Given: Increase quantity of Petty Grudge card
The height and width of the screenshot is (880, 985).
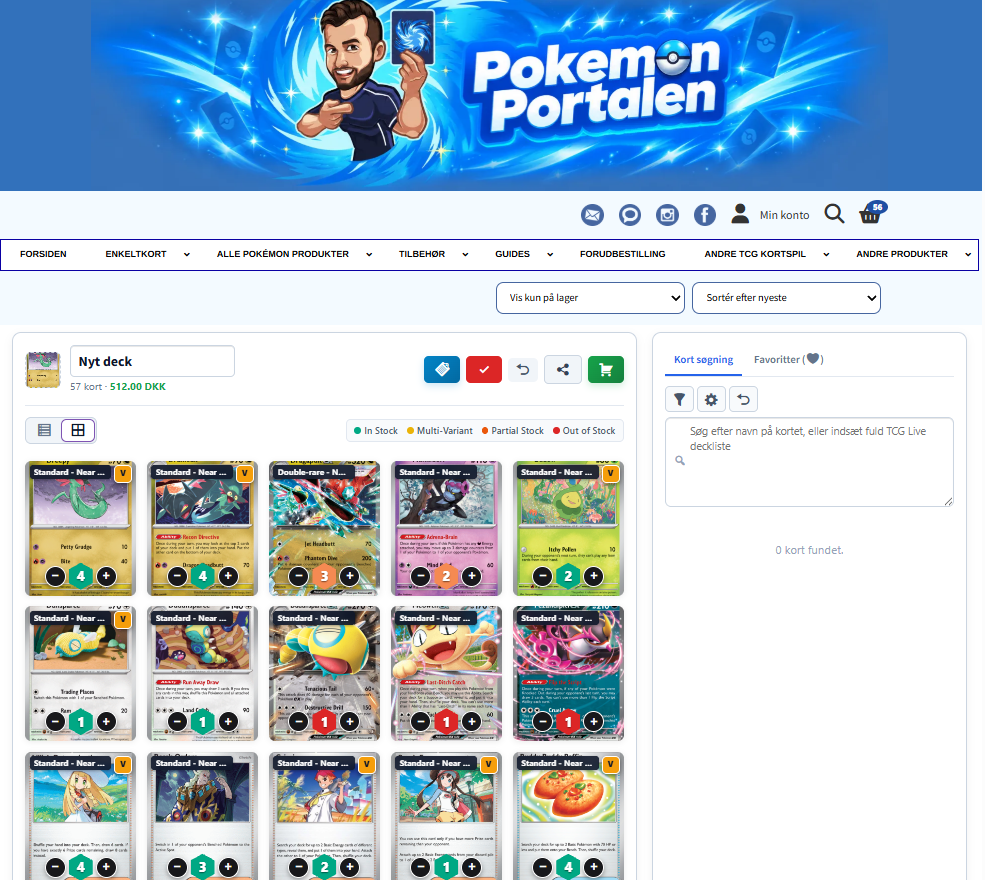Looking at the screenshot, I should coord(106,575).
